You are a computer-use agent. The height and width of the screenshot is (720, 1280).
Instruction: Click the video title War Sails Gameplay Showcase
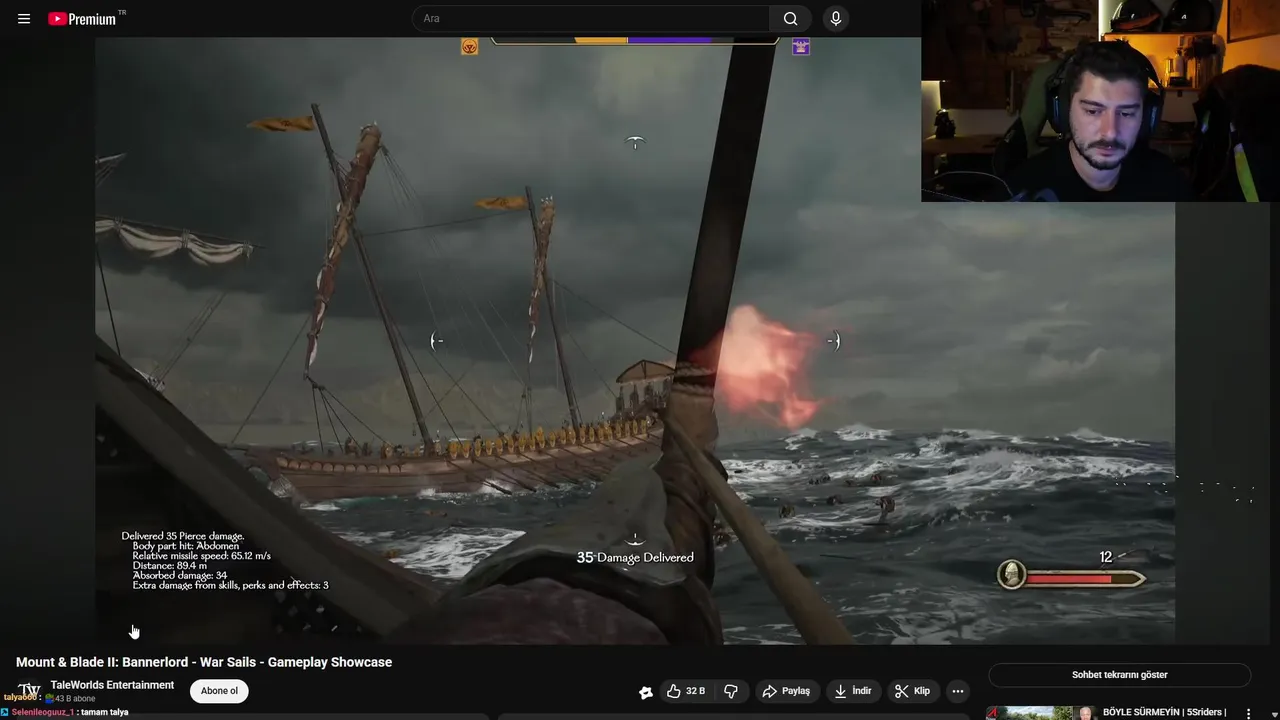click(204, 662)
